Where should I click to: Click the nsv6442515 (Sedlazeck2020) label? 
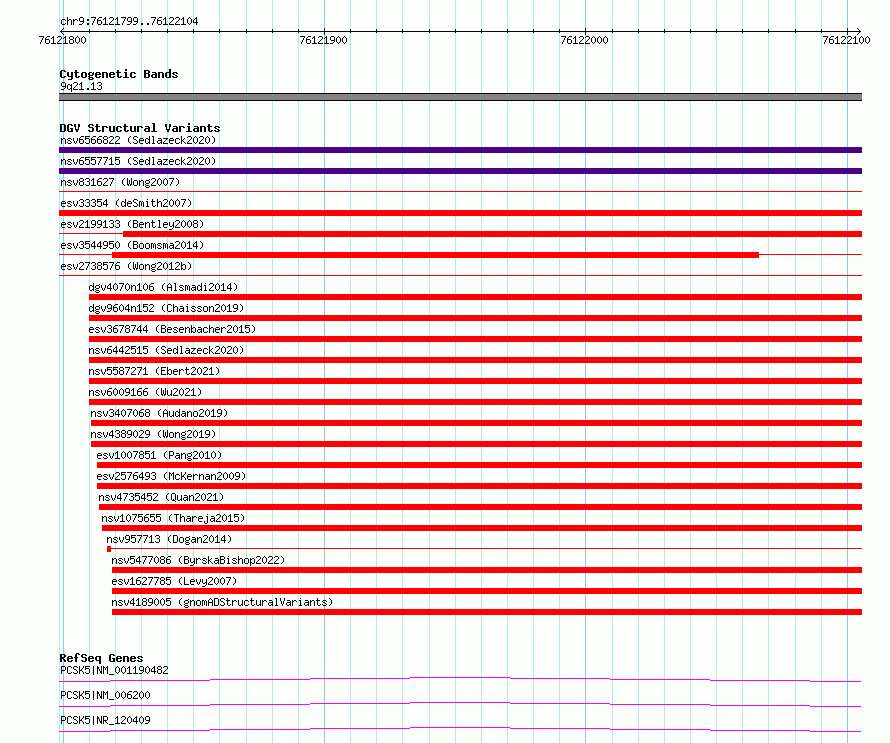tap(166, 350)
